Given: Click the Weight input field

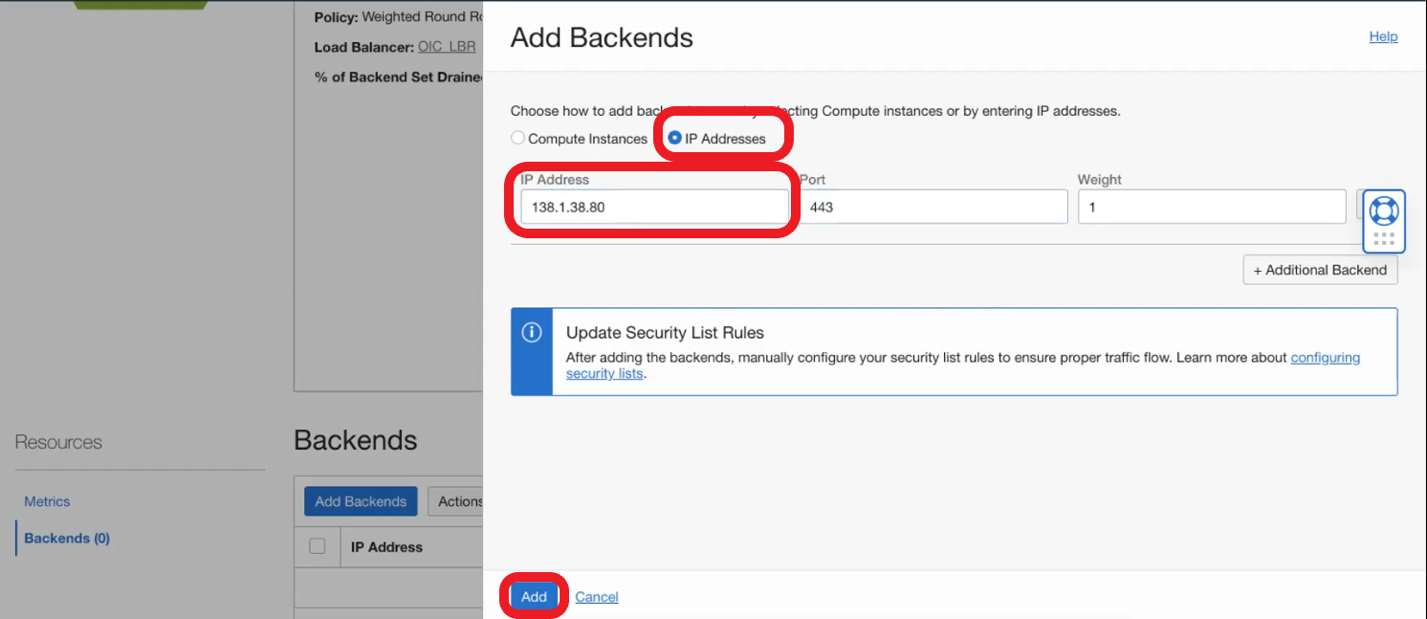Looking at the screenshot, I should (x=1211, y=207).
